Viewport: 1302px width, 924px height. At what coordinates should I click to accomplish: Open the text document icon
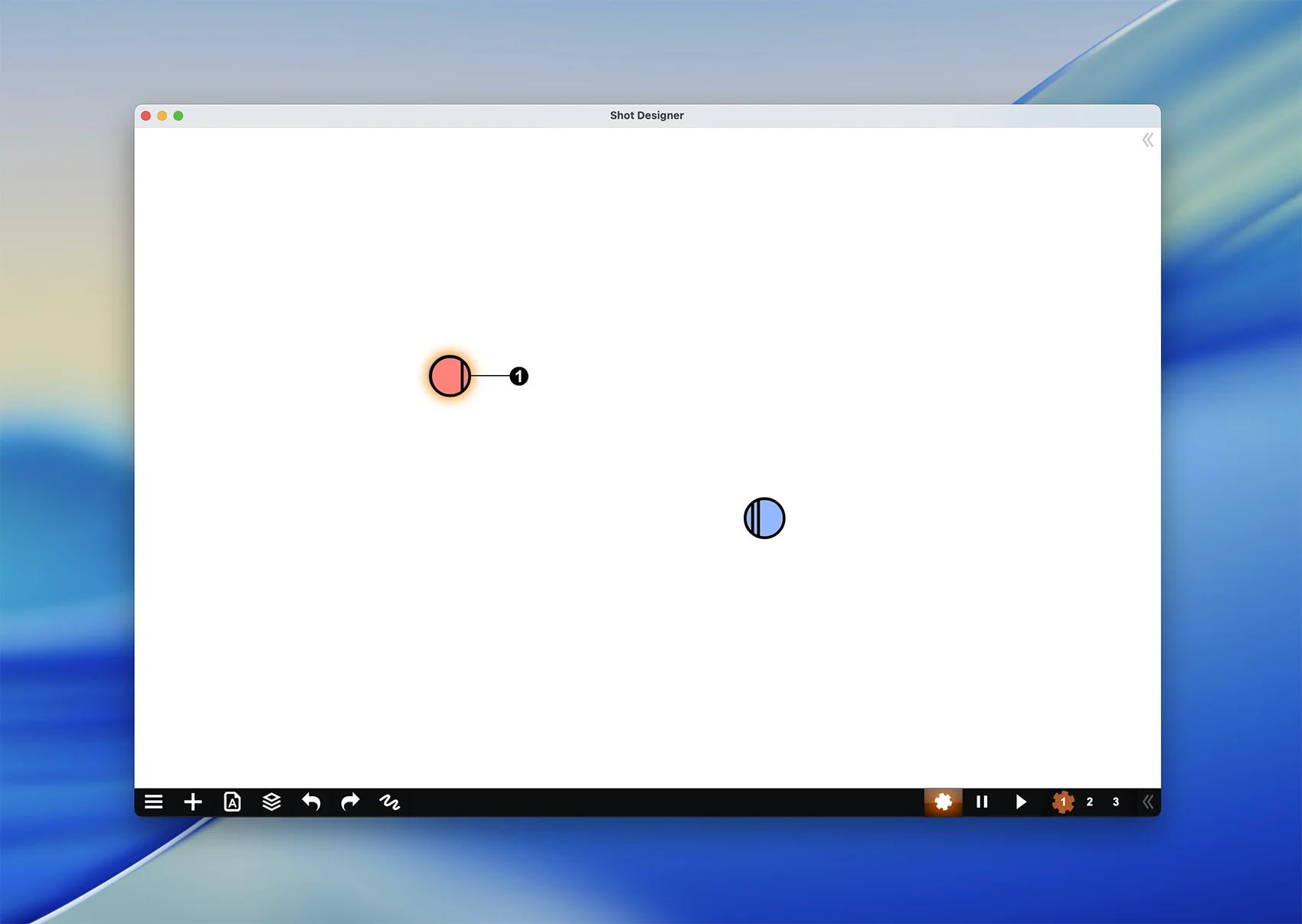click(x=232, y=802)
